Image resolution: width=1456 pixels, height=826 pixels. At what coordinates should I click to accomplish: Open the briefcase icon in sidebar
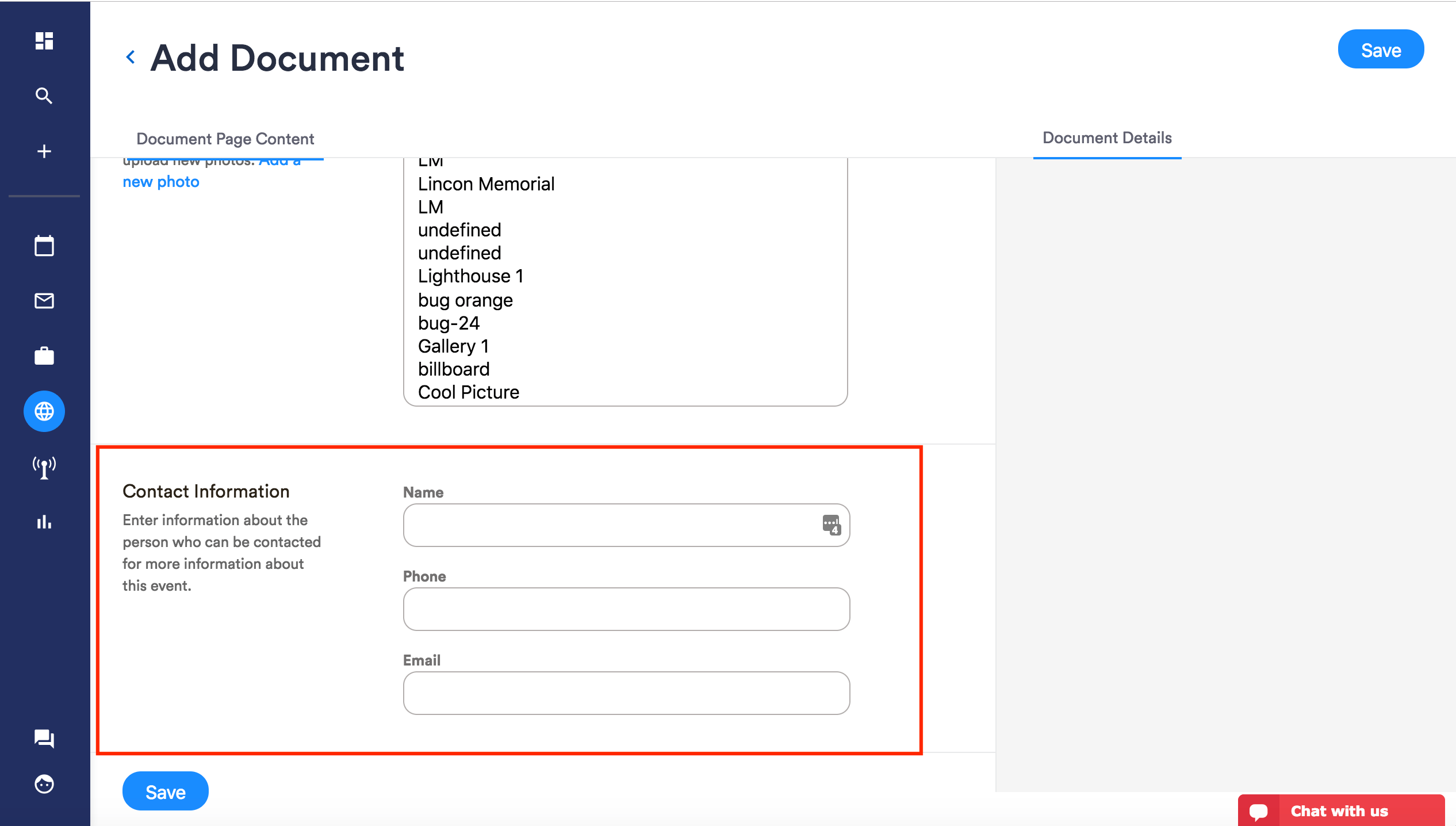pos(44,356)
